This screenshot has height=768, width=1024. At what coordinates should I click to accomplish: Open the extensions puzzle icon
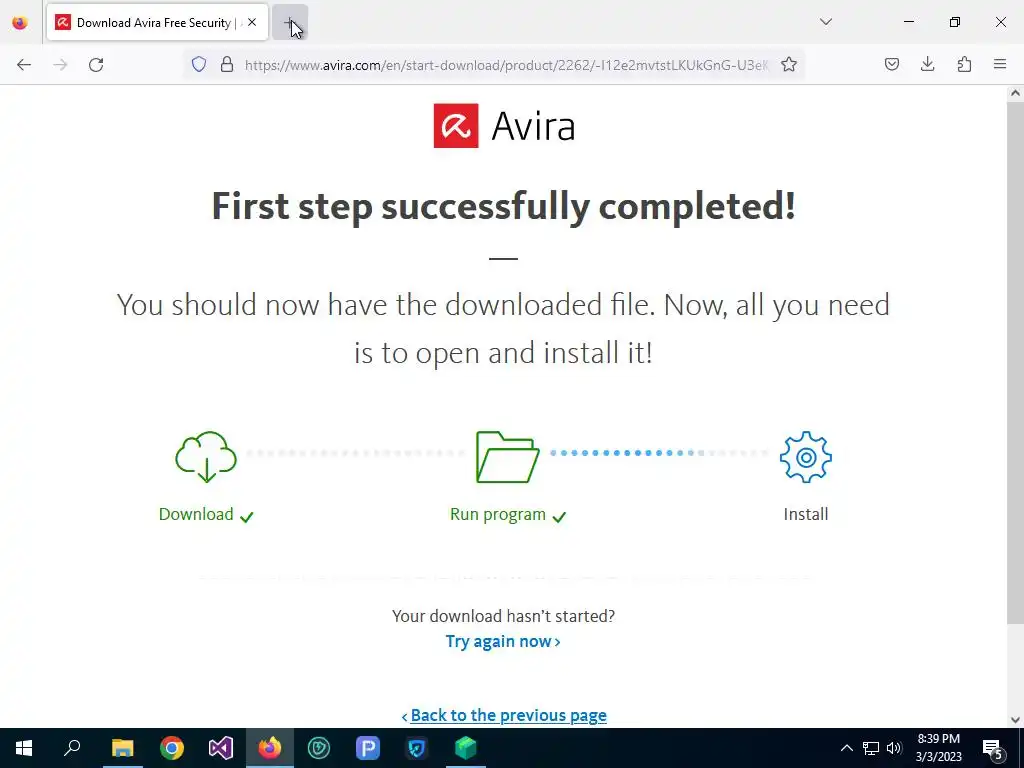[x=964, y=65]
